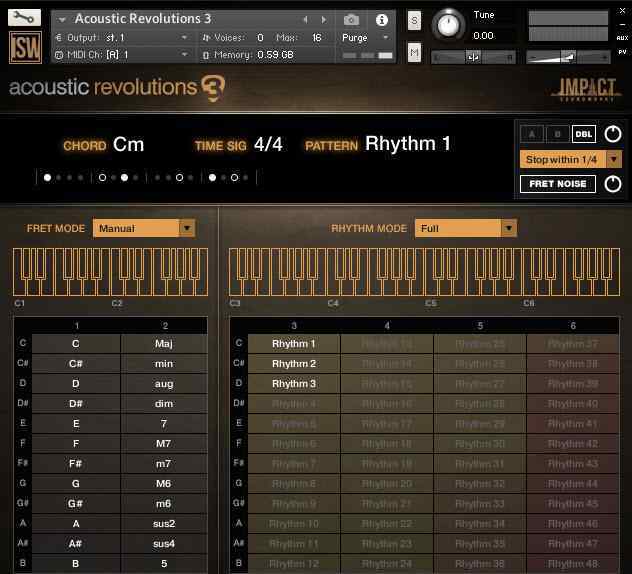Open the Stop within 1/4 dropdown

click(571, 160)
